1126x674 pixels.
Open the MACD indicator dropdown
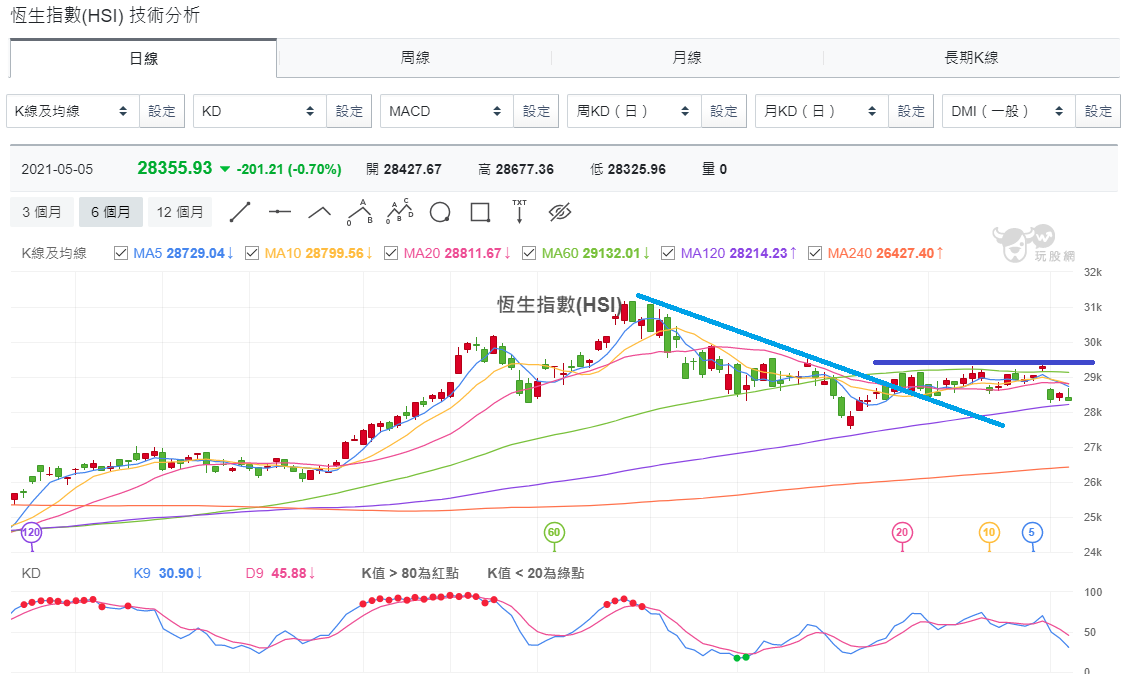click(447, 111)
